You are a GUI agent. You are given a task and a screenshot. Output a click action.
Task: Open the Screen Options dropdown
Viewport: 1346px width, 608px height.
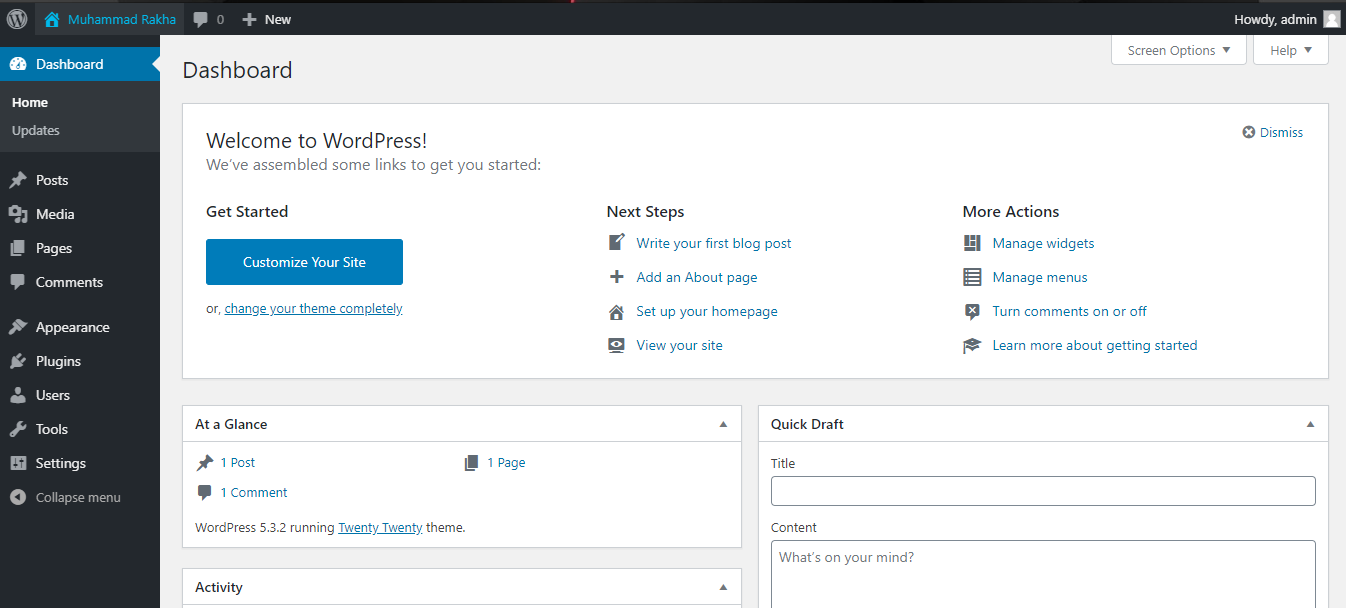(x=1178, y=51)
